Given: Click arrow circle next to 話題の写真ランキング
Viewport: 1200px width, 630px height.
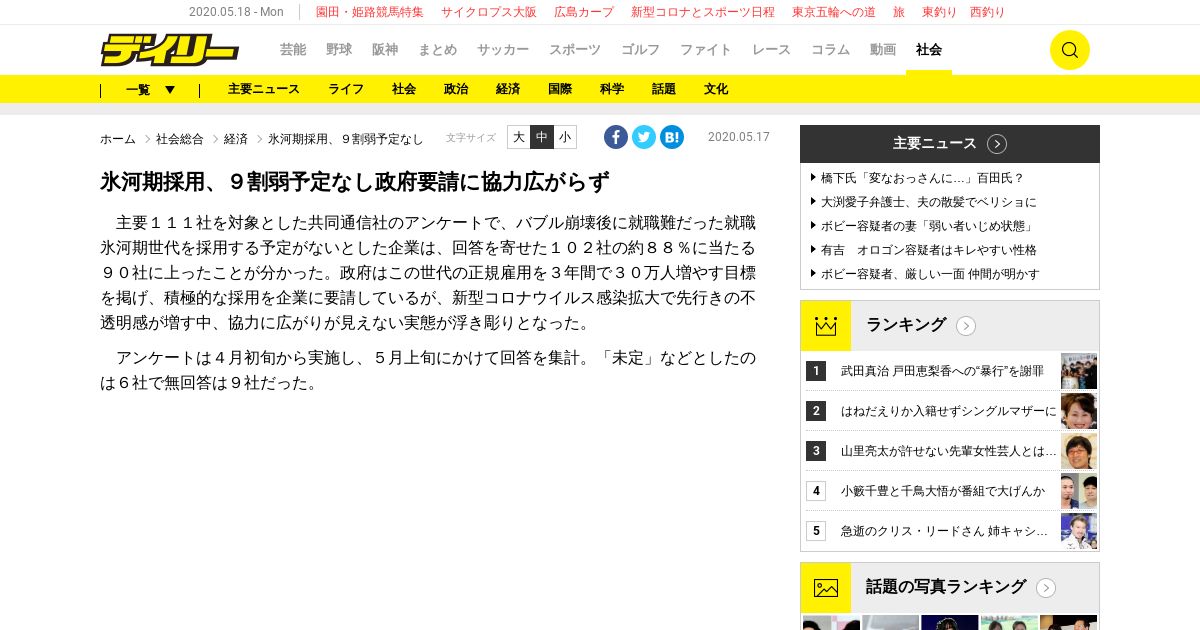Looking at the screenshot, I should click(1046, 588).
